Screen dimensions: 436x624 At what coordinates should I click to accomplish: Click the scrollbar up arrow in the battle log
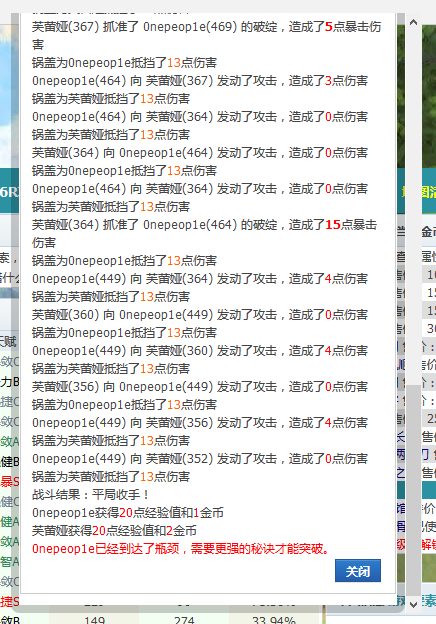[x=413, y=22]
